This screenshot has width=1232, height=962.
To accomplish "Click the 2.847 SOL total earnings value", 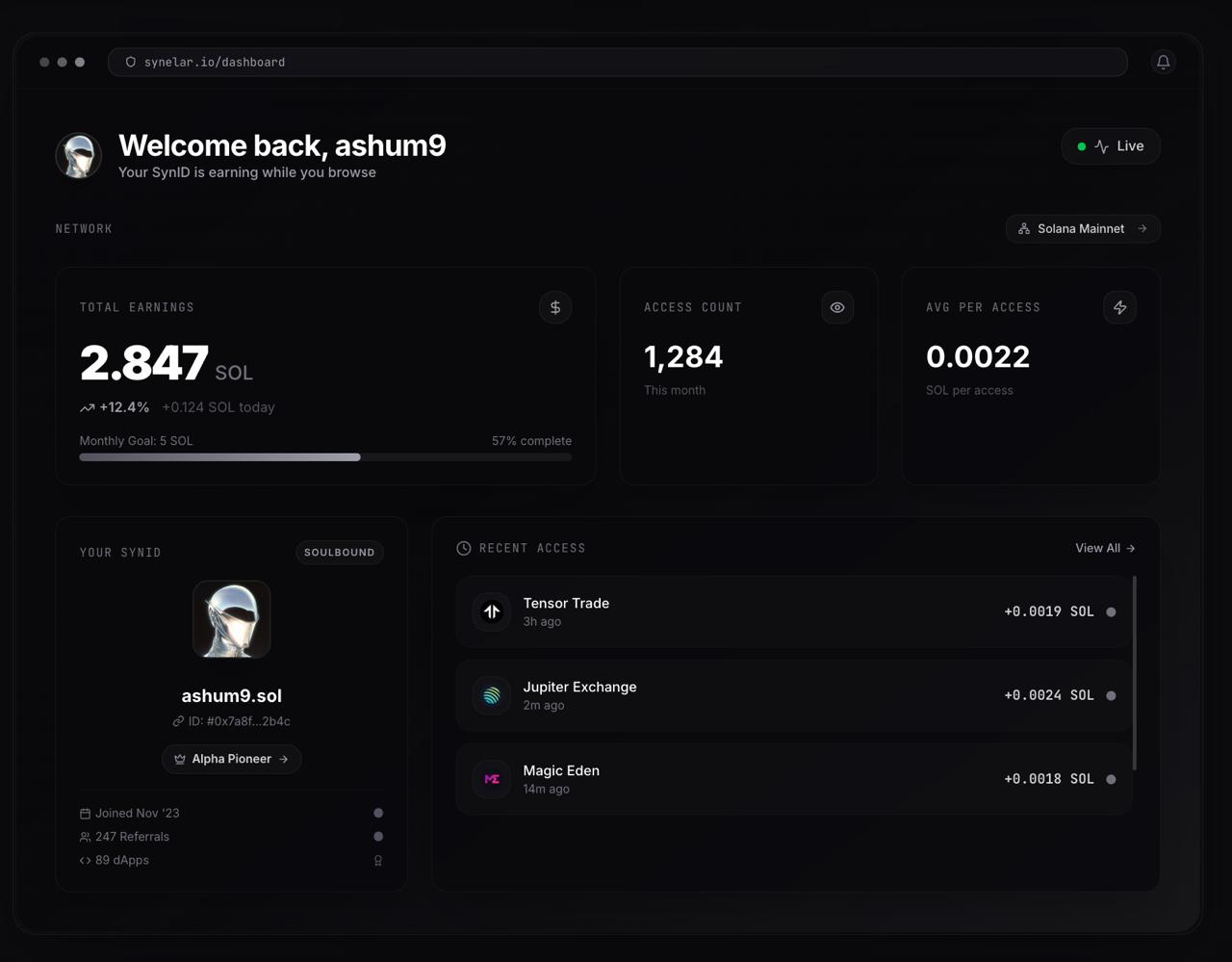I will 166,364.
